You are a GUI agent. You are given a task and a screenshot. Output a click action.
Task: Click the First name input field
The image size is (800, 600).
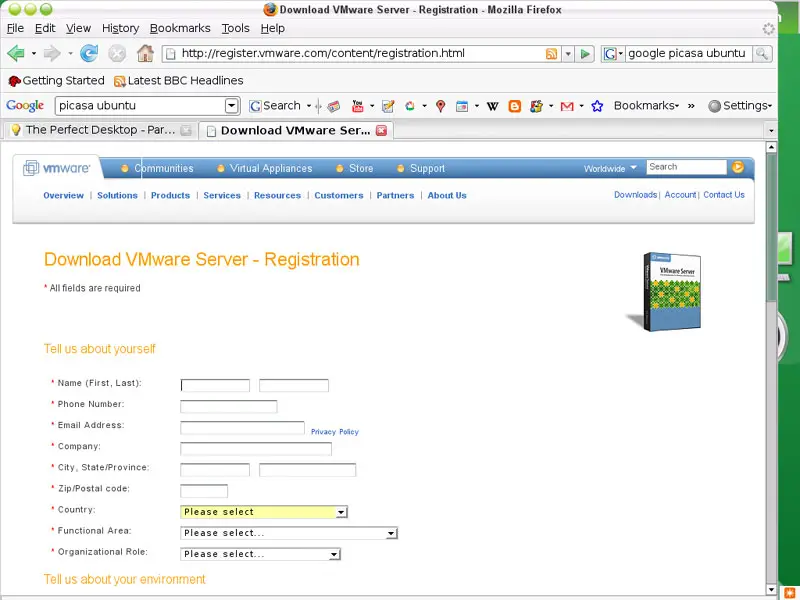pos(215,385)
